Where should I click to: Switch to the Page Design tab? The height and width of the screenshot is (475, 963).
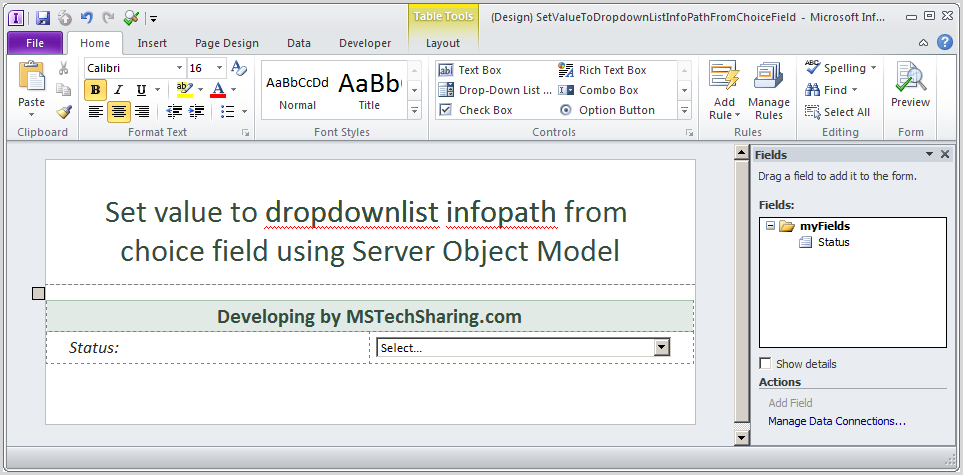[227, 43]
